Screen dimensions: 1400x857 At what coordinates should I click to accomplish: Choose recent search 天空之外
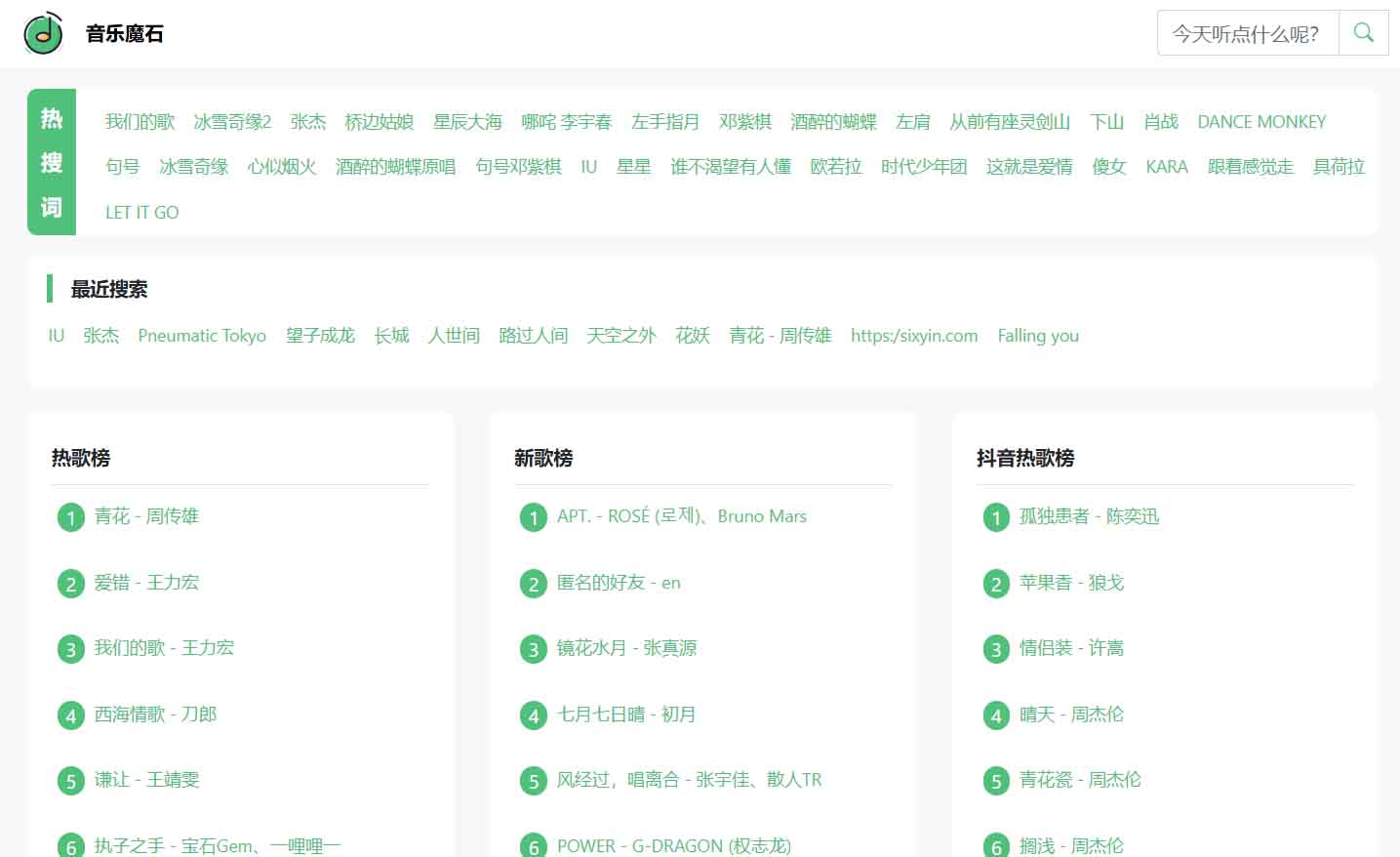(x=621, y=336)
